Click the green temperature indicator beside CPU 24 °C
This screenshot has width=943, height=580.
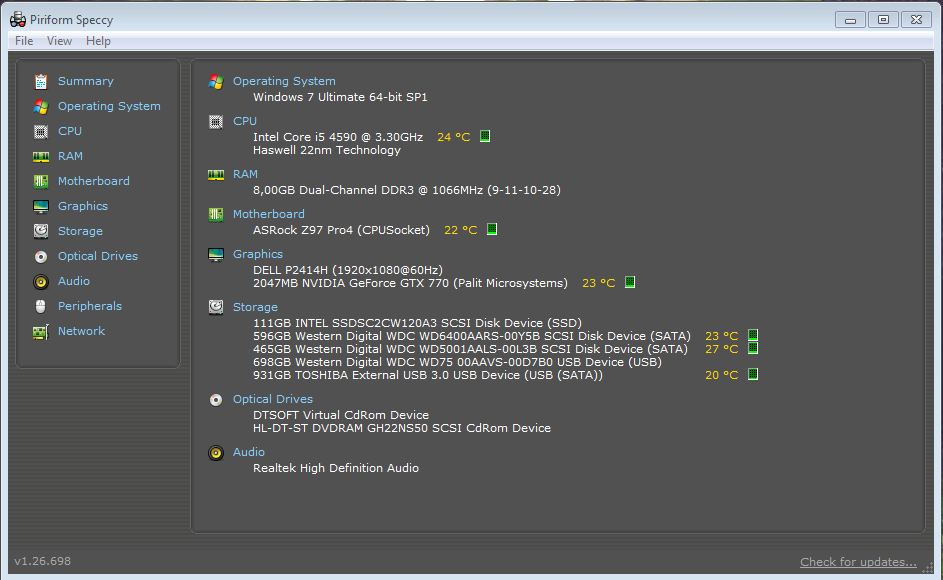click(x=485, y=137)
